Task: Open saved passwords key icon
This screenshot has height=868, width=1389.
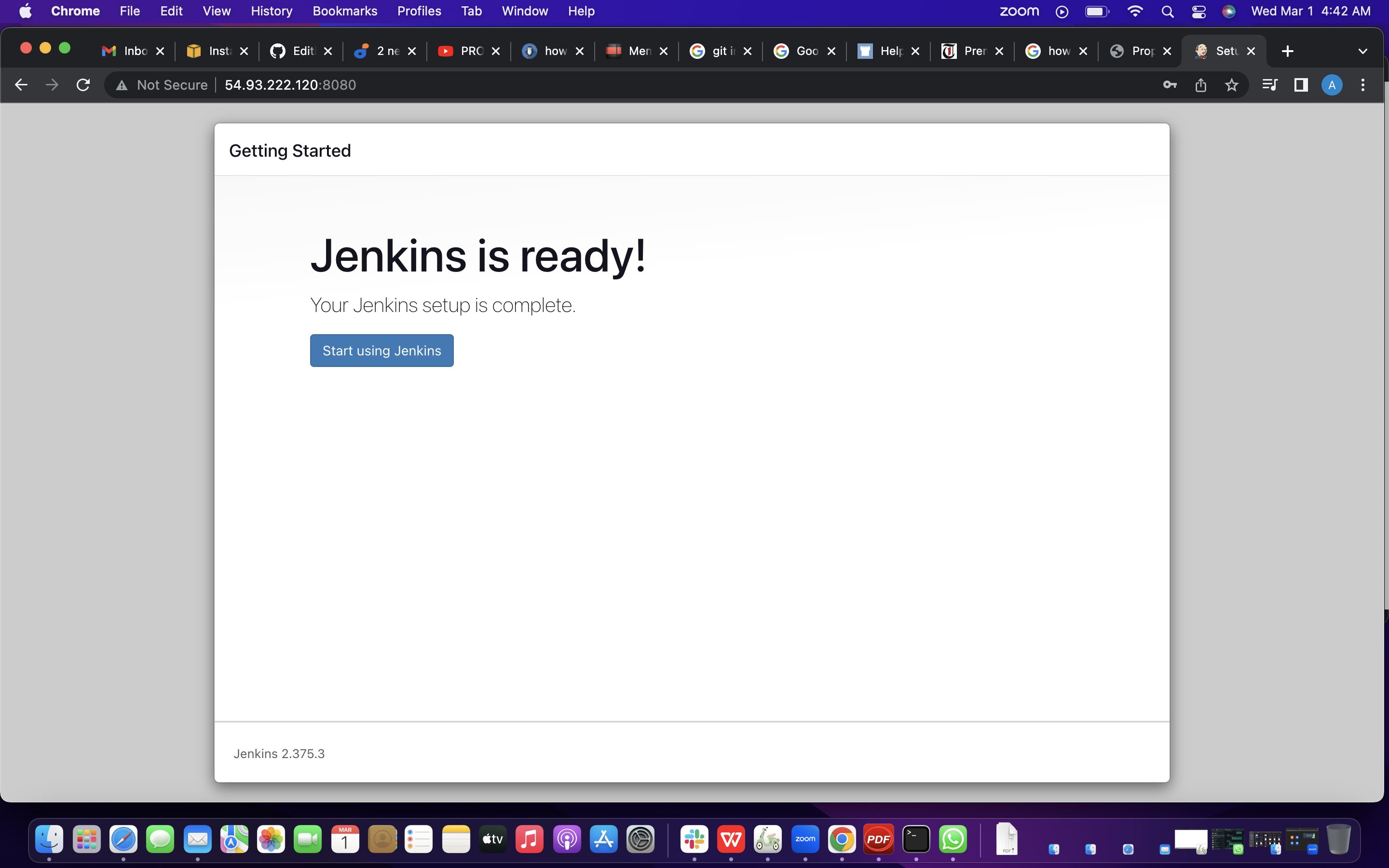Action: [1169, 85]
